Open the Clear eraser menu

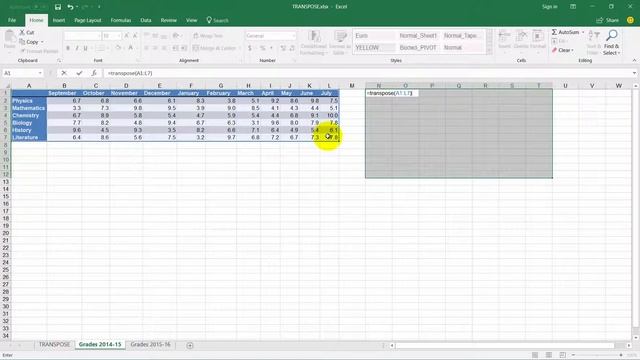(563, 50)
